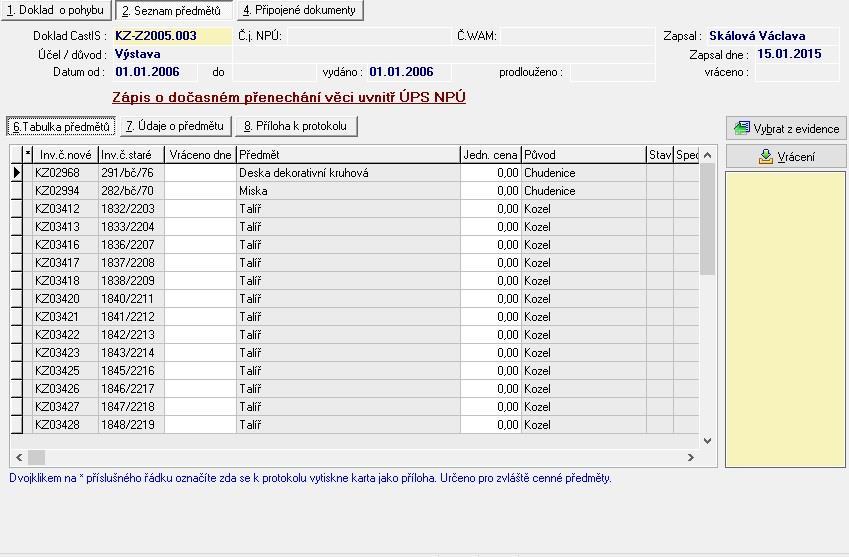Click the price 0,00 in row KZ03420
The height and width of the screenshot is (557, 849).
[491, 298]
